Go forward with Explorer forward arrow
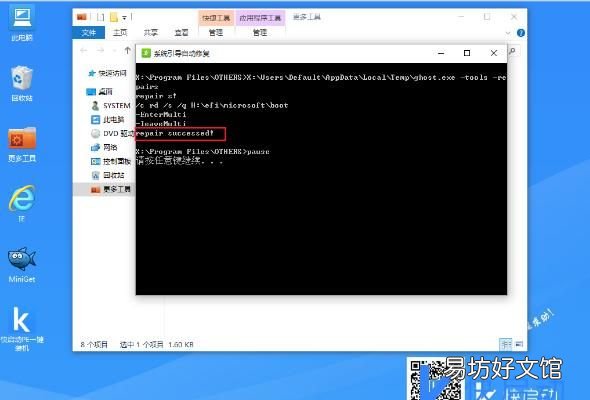 (x=100, y=50)
